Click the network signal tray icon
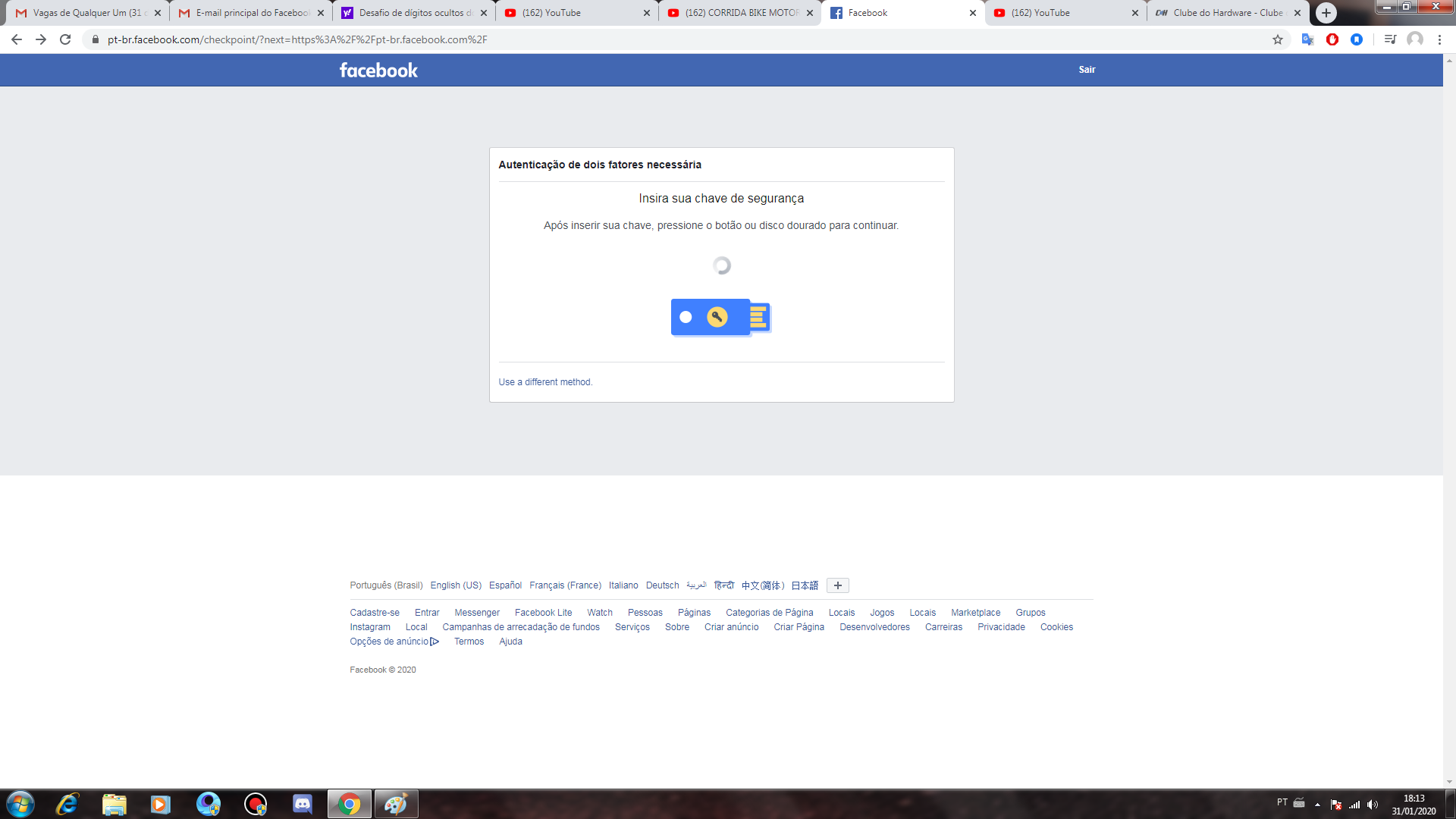Image resolution: width=1456 pixels, height=819 pixels. click(x=1354, y=805)
